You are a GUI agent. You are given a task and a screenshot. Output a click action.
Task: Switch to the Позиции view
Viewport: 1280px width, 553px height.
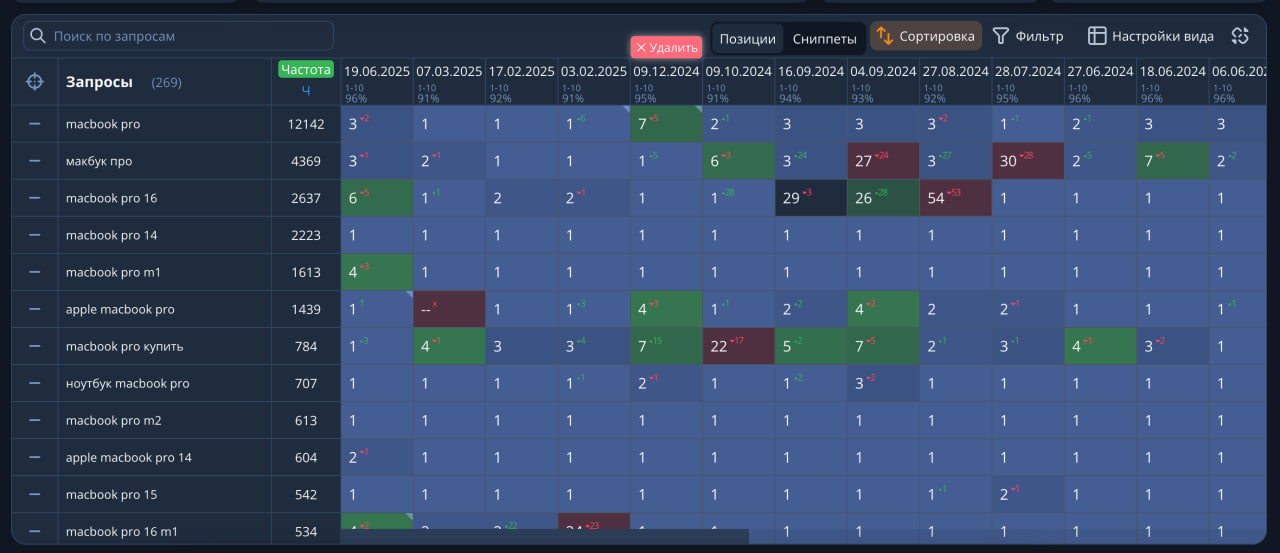[747, 39]
